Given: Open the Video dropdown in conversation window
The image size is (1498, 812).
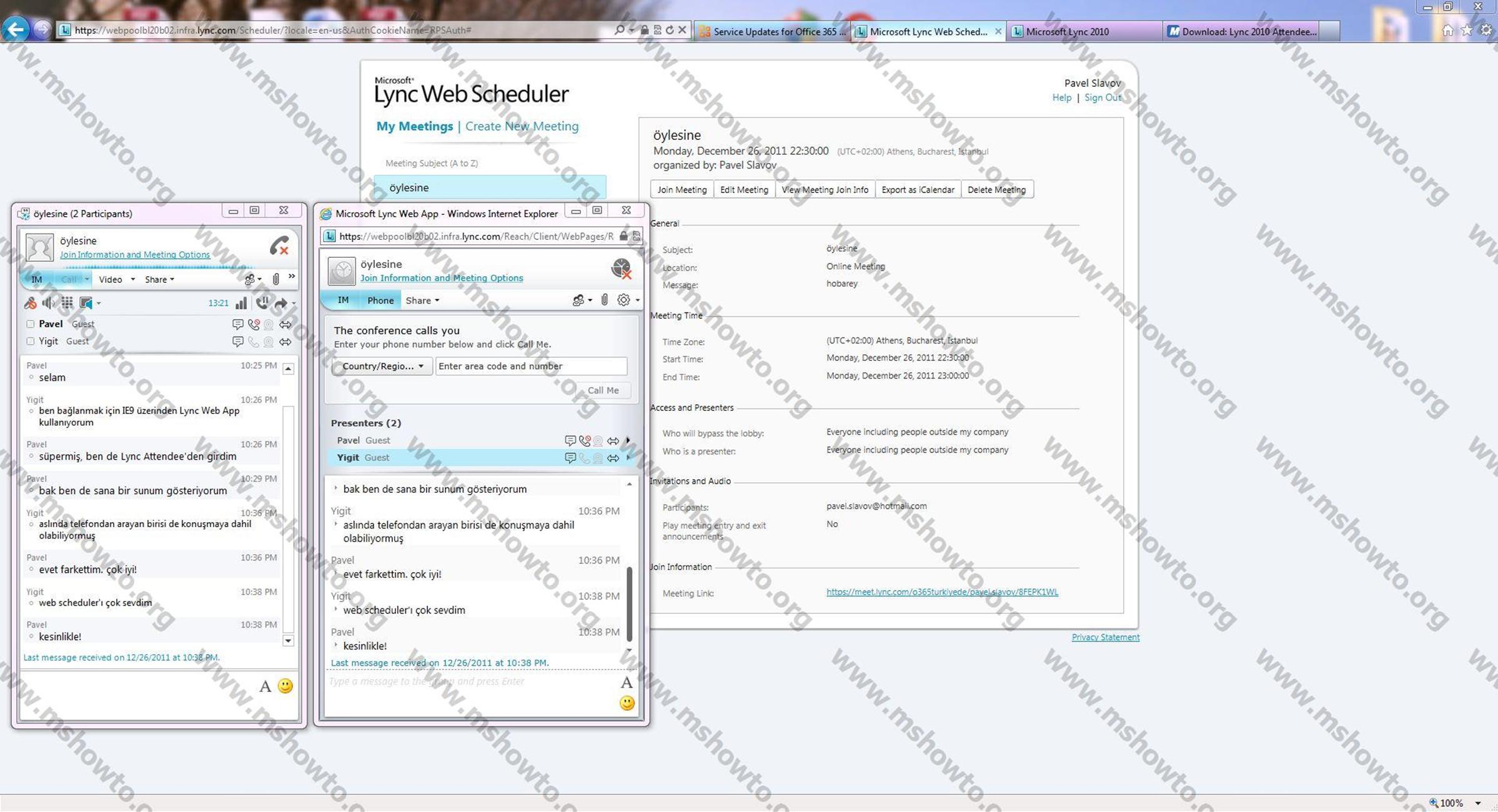Looking at the screenshot, I should [132, 279].
